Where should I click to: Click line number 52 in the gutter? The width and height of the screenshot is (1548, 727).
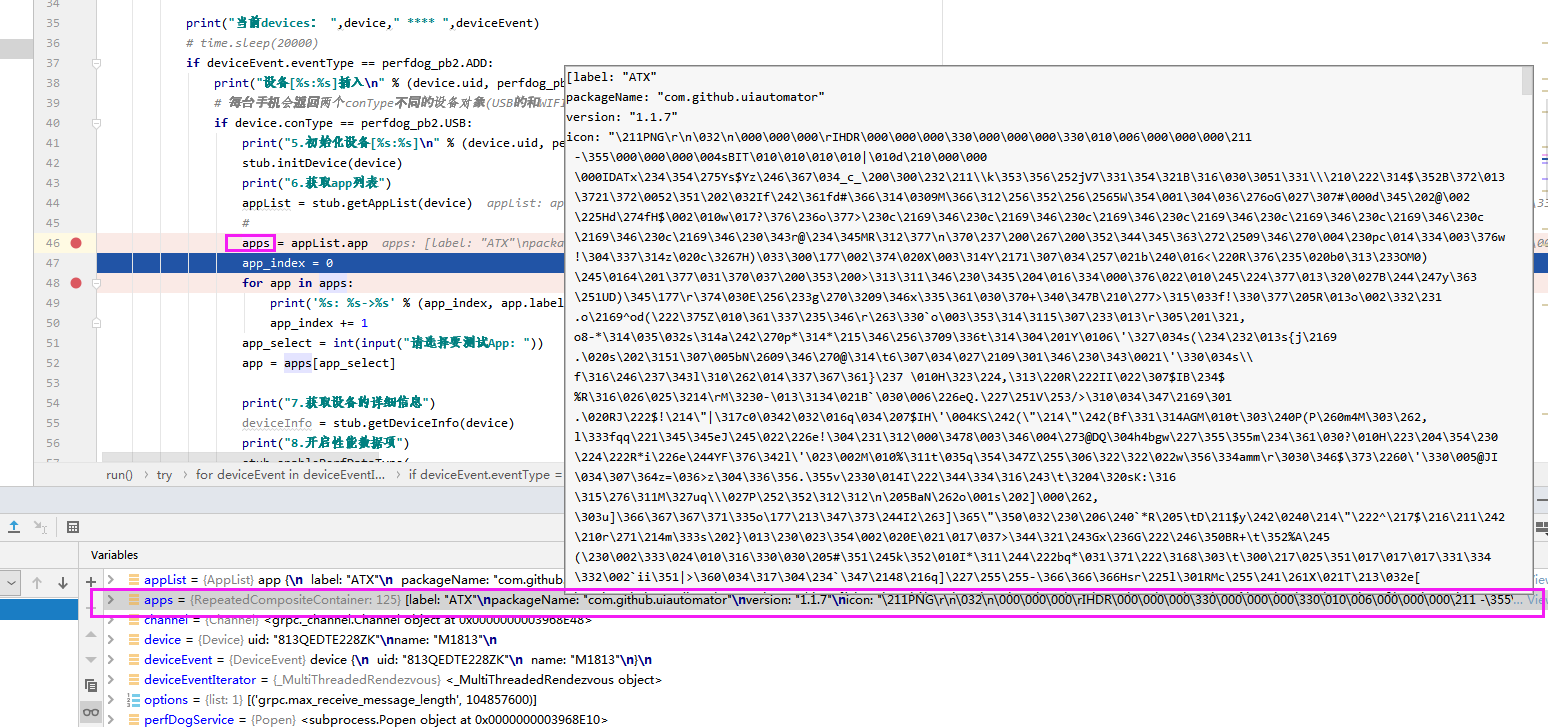53,363
